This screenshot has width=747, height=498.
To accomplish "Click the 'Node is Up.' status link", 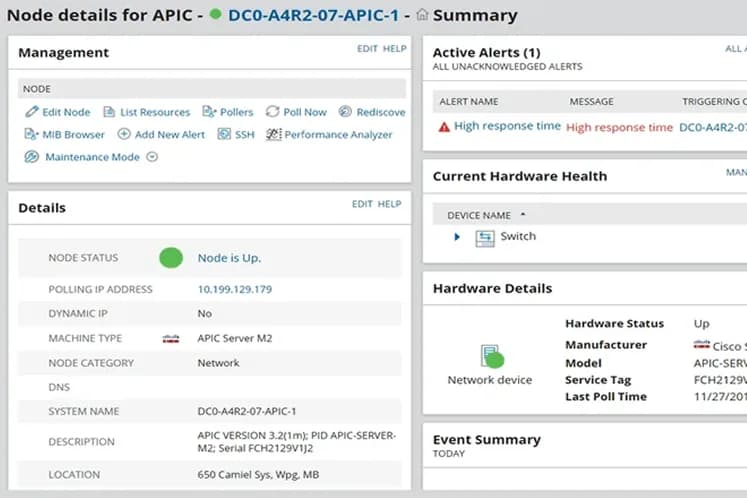I will [229, 258].
